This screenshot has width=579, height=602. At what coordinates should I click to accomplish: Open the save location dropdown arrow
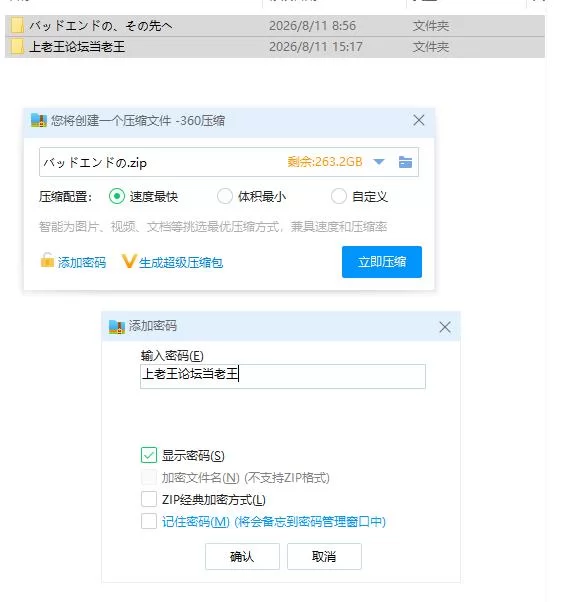(379, 162)
